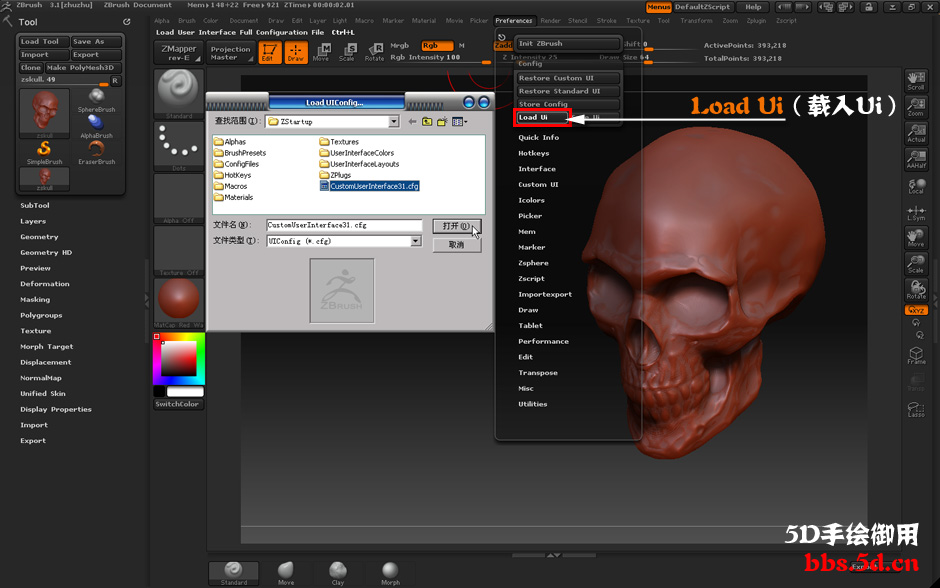940x588 pixels.
Task: Click the 取消 (Cancel) button in dialog
Action: pos(457,245)
